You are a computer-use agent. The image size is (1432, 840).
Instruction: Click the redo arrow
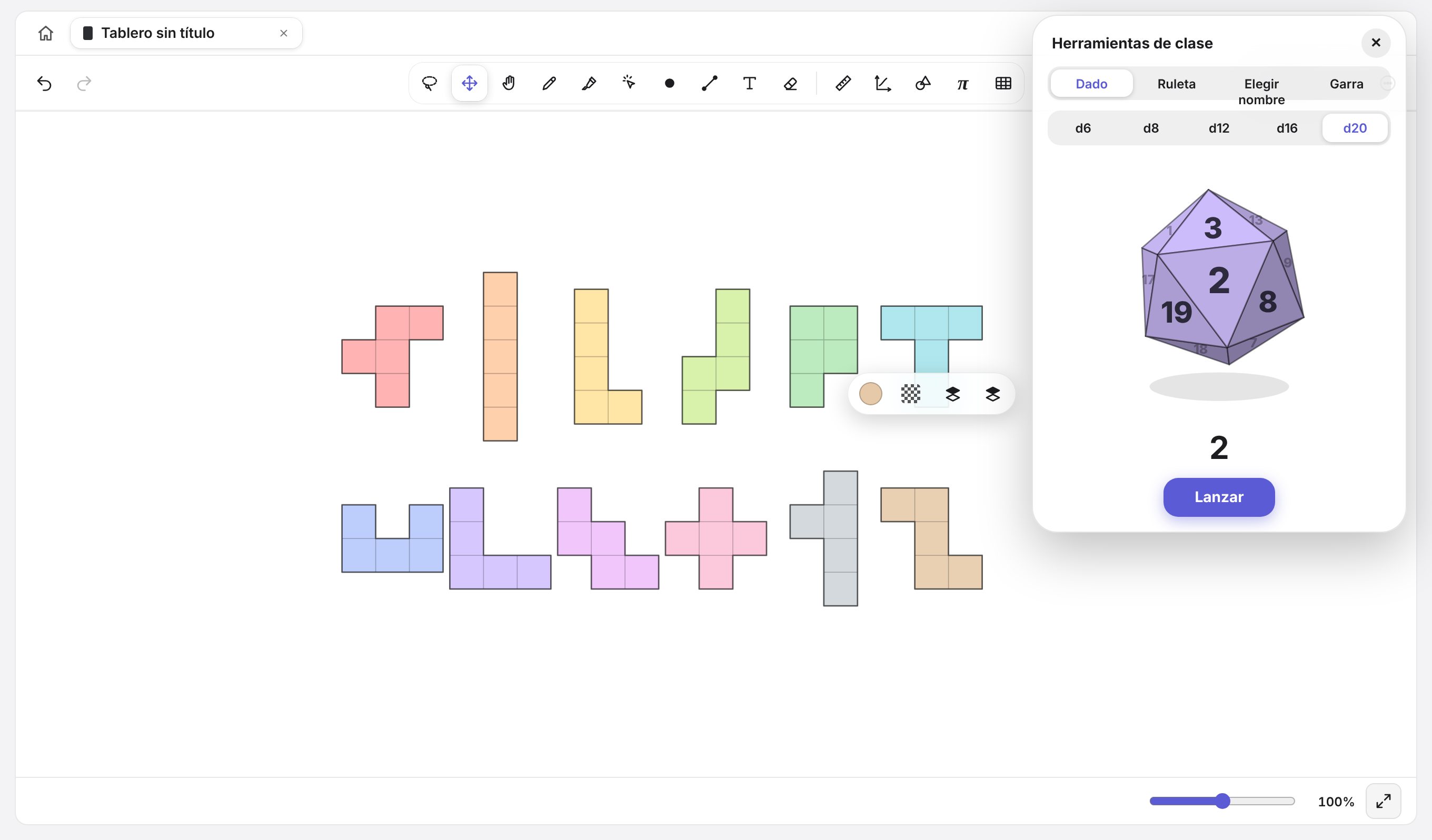pyautogui.click(x=84, y=84)
